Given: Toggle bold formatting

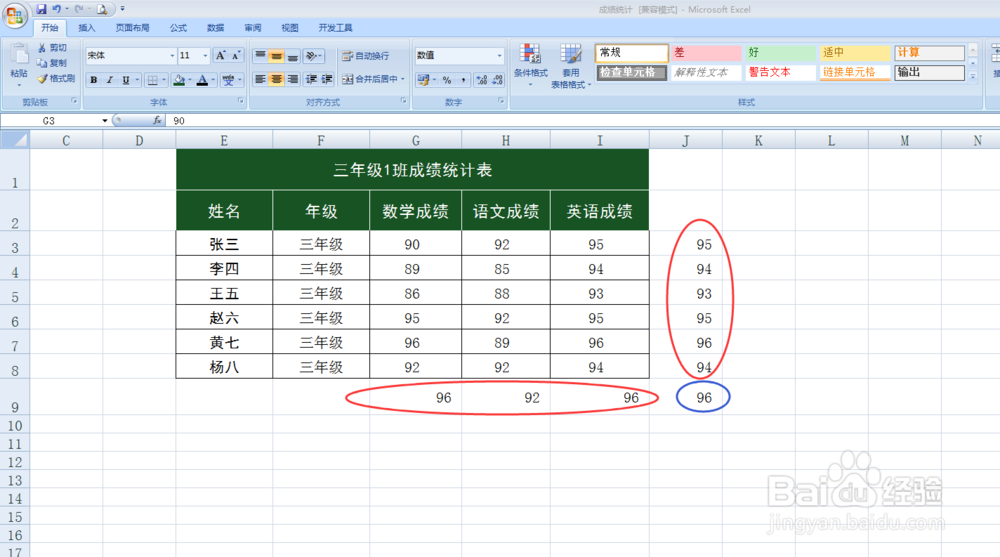Looking at the screenshot, I should (x=94, y=80).
